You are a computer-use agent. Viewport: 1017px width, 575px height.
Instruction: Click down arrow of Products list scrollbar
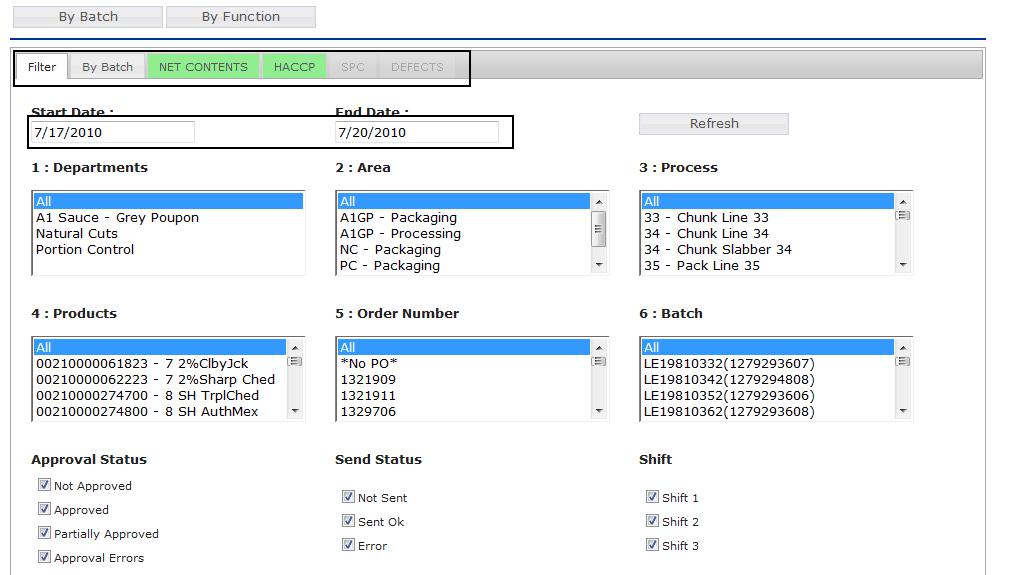click(295, 411)
